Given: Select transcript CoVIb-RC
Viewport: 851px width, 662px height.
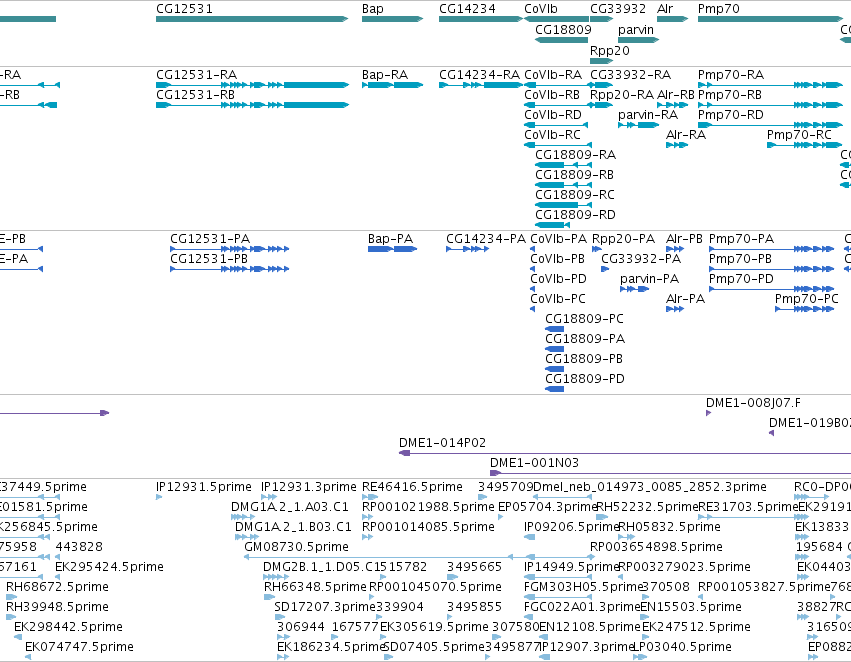Looking at the screenshot, I should tap(552, 135).
